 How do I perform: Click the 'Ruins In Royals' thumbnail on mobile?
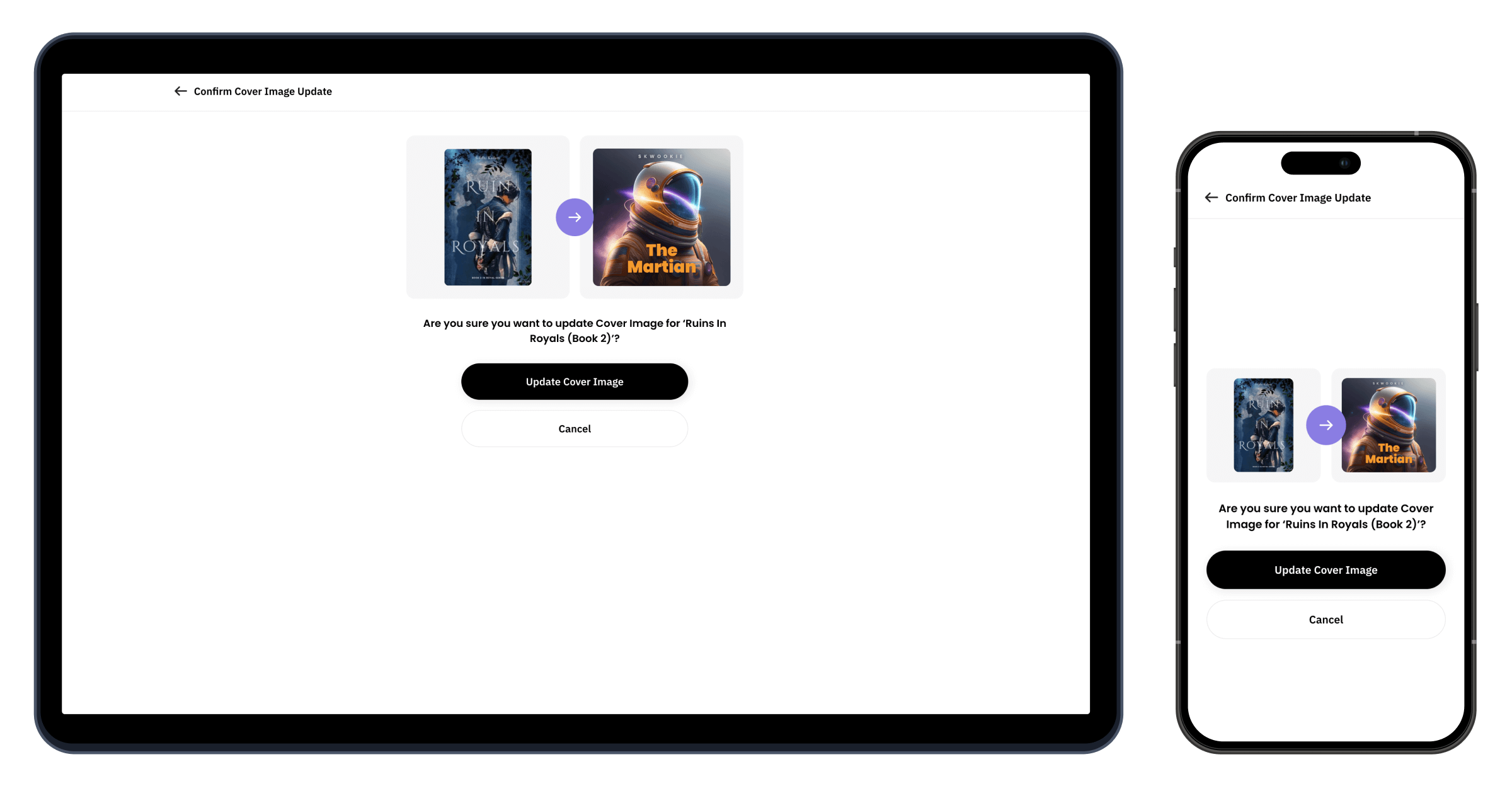(x=1263, y=425)
